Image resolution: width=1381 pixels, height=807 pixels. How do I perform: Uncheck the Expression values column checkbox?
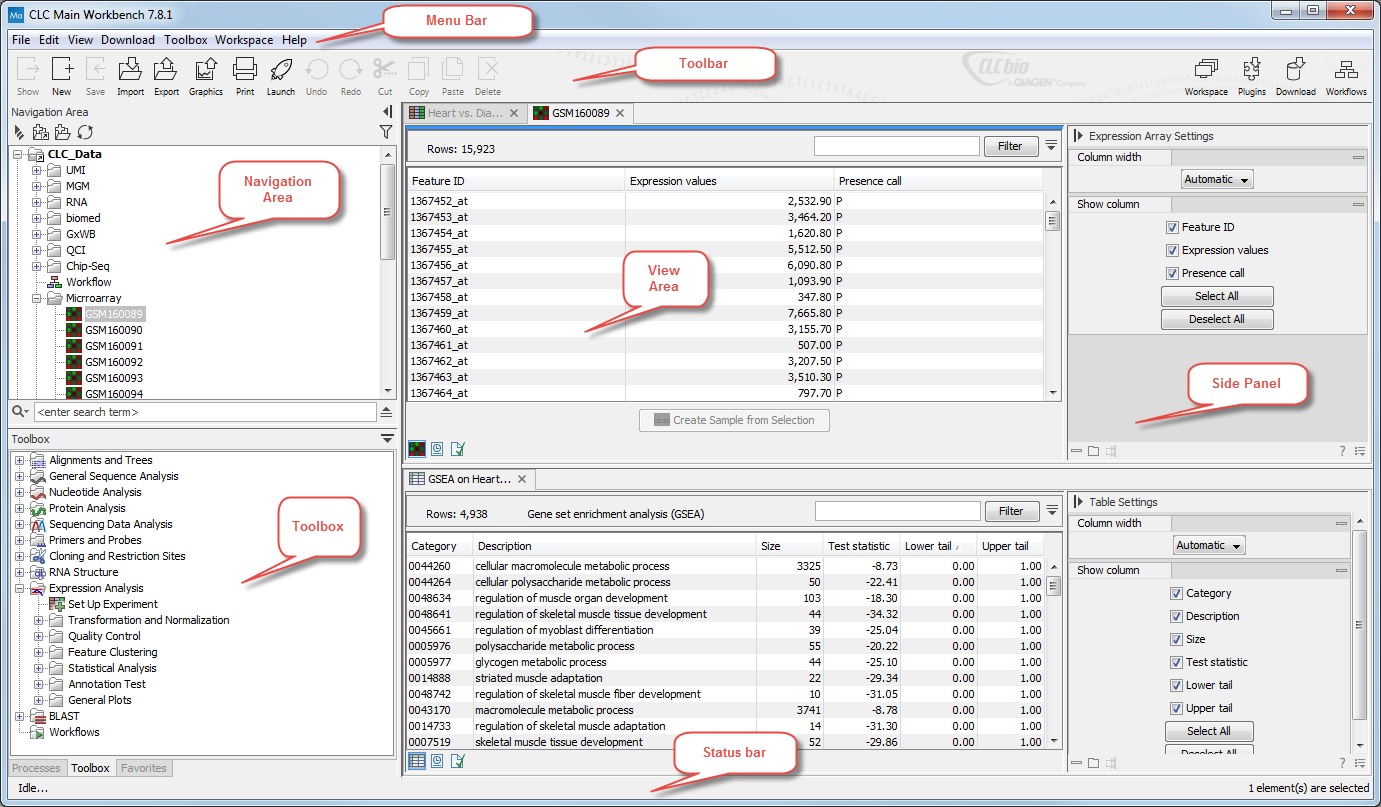(x=1173, y=250)
